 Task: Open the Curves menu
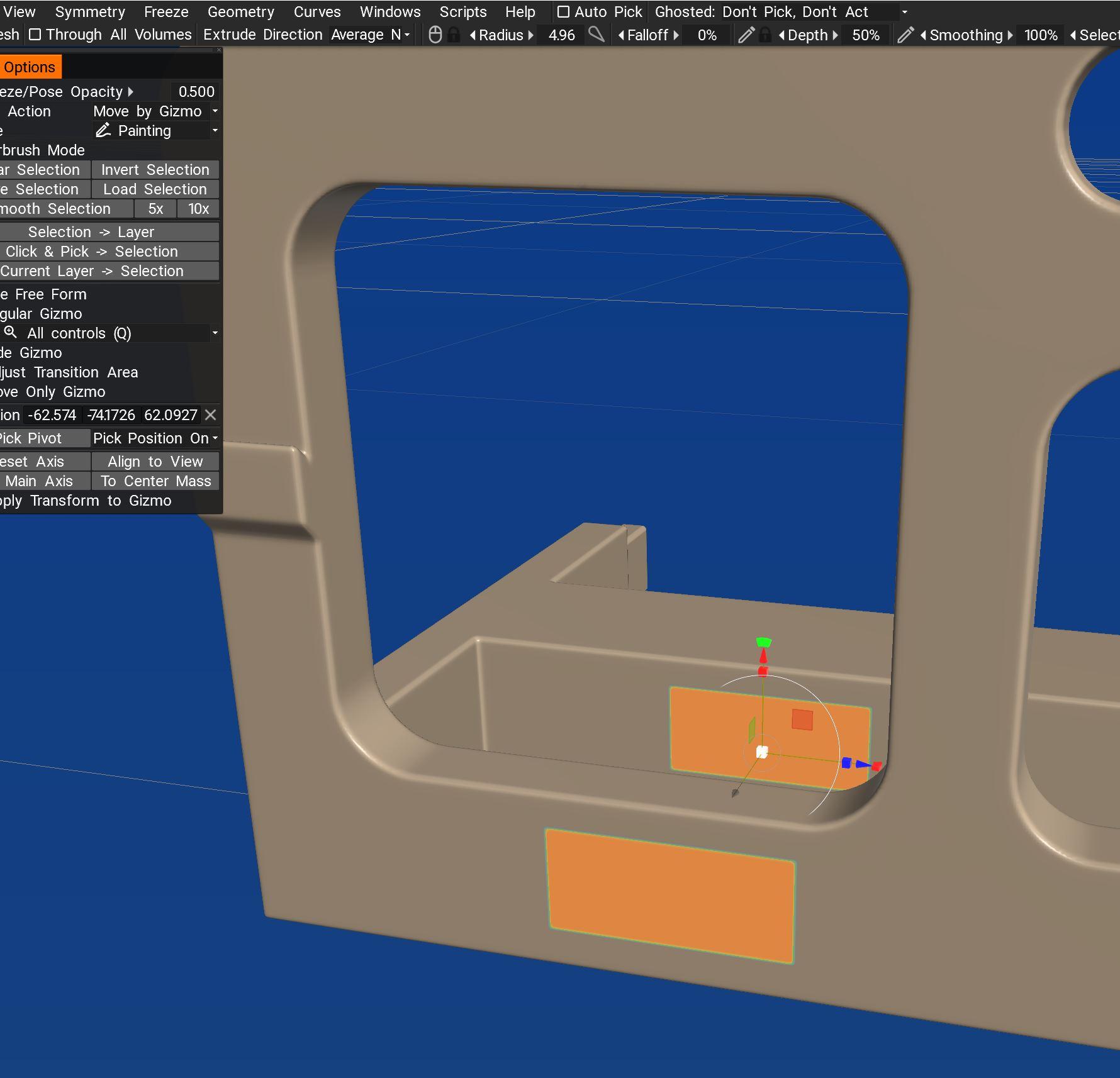(317, 12)
